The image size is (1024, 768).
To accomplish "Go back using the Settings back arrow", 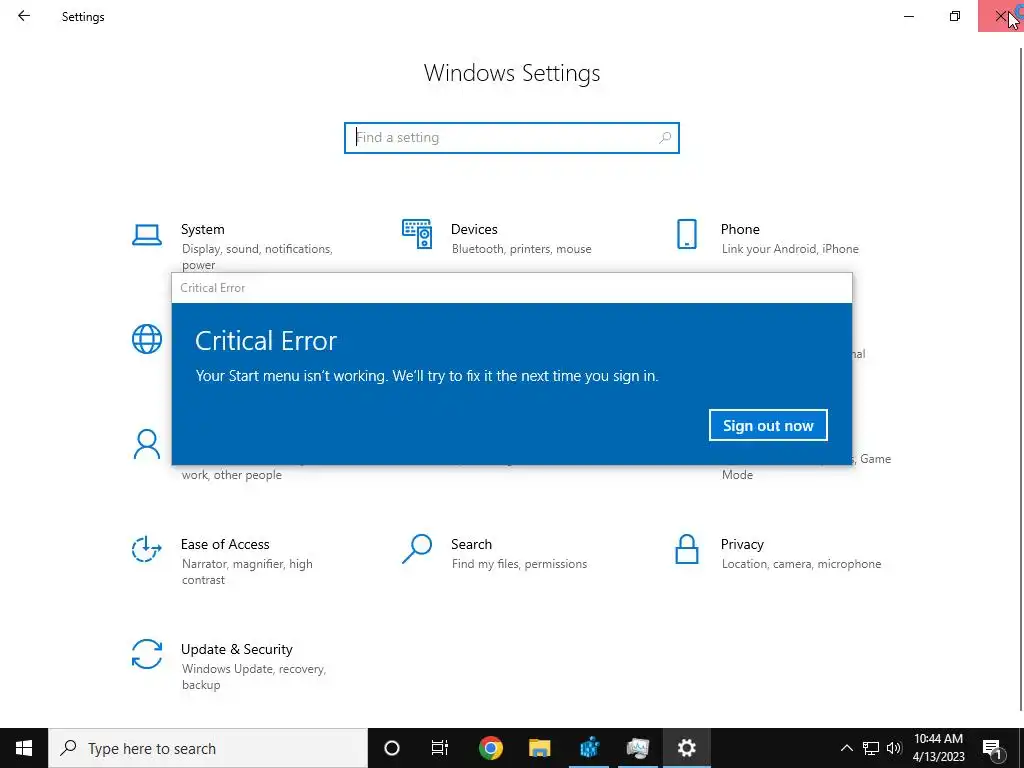I will pyautogui.click(x=24, y=16).
